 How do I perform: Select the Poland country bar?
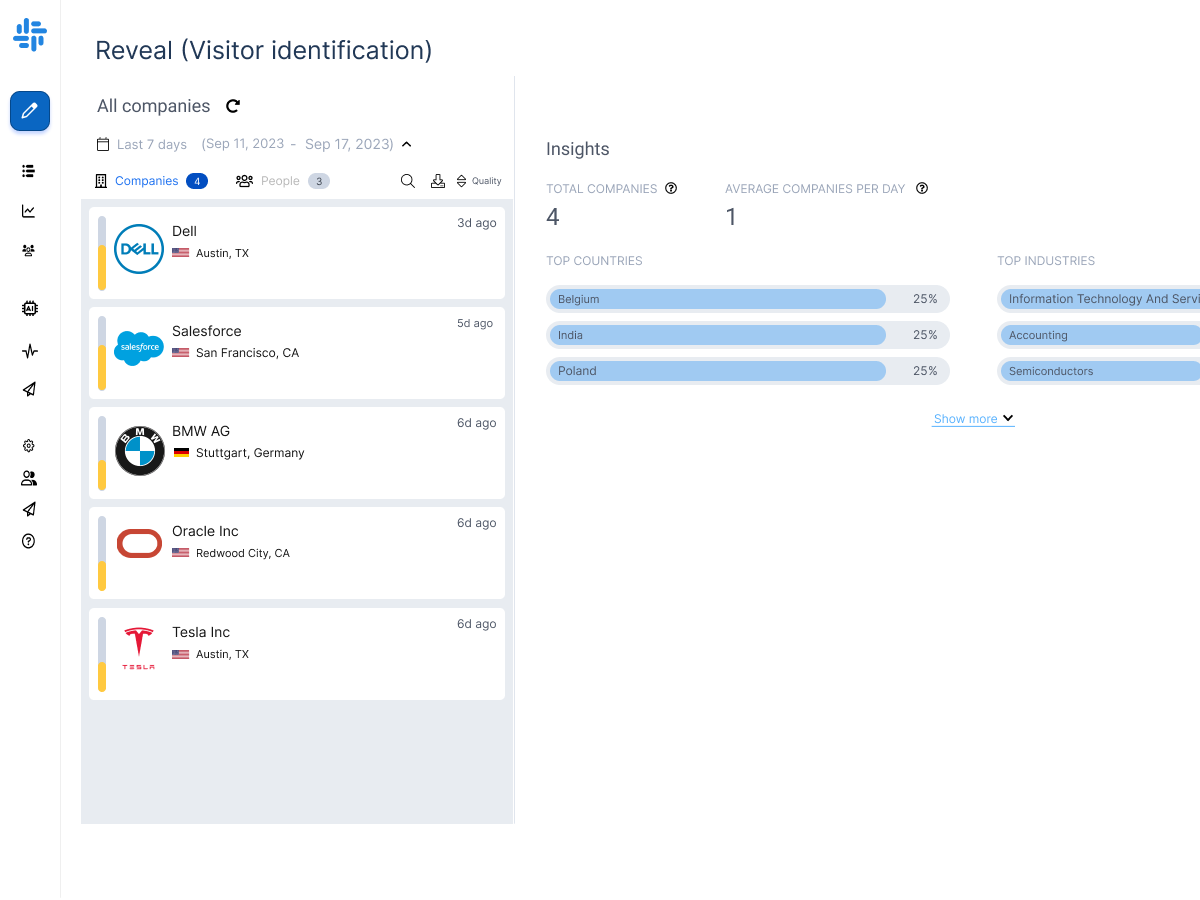click(748, 371)
